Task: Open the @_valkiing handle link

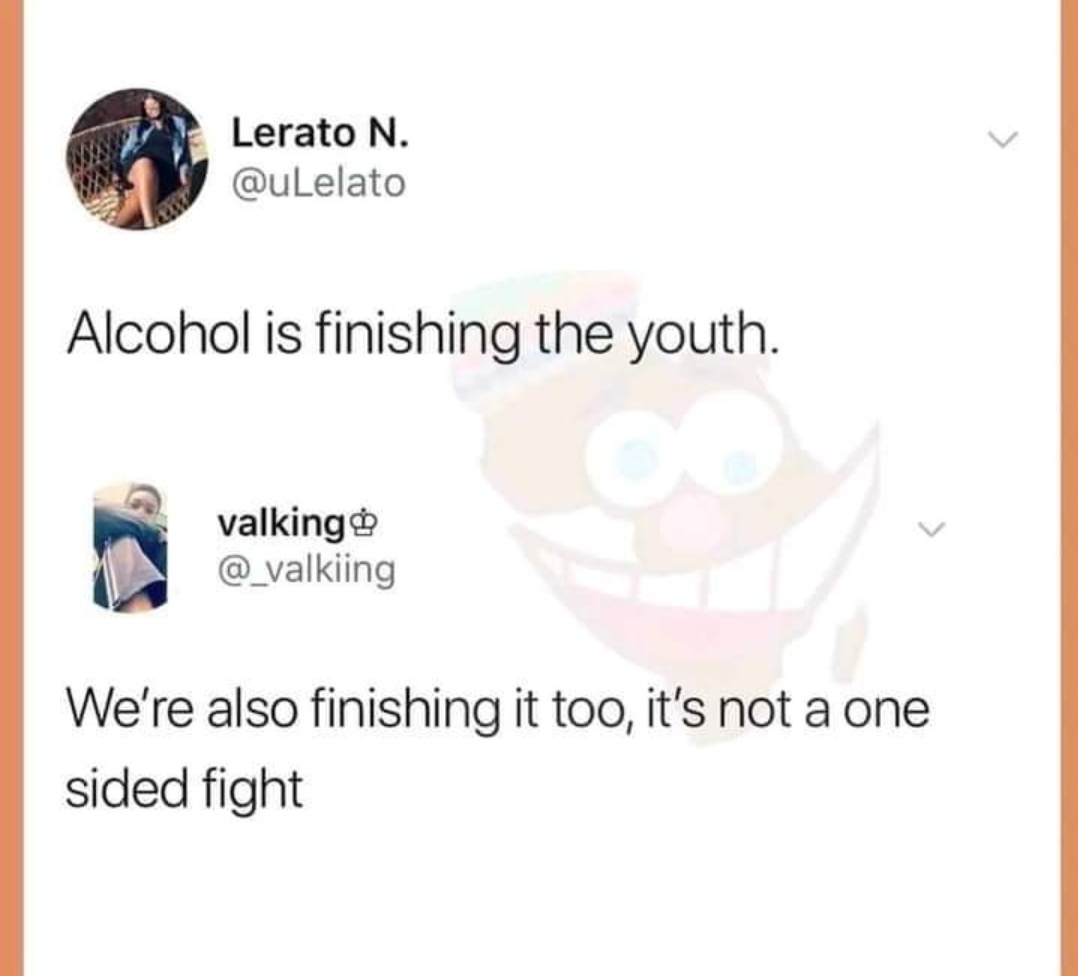Action: click(306, 570)
